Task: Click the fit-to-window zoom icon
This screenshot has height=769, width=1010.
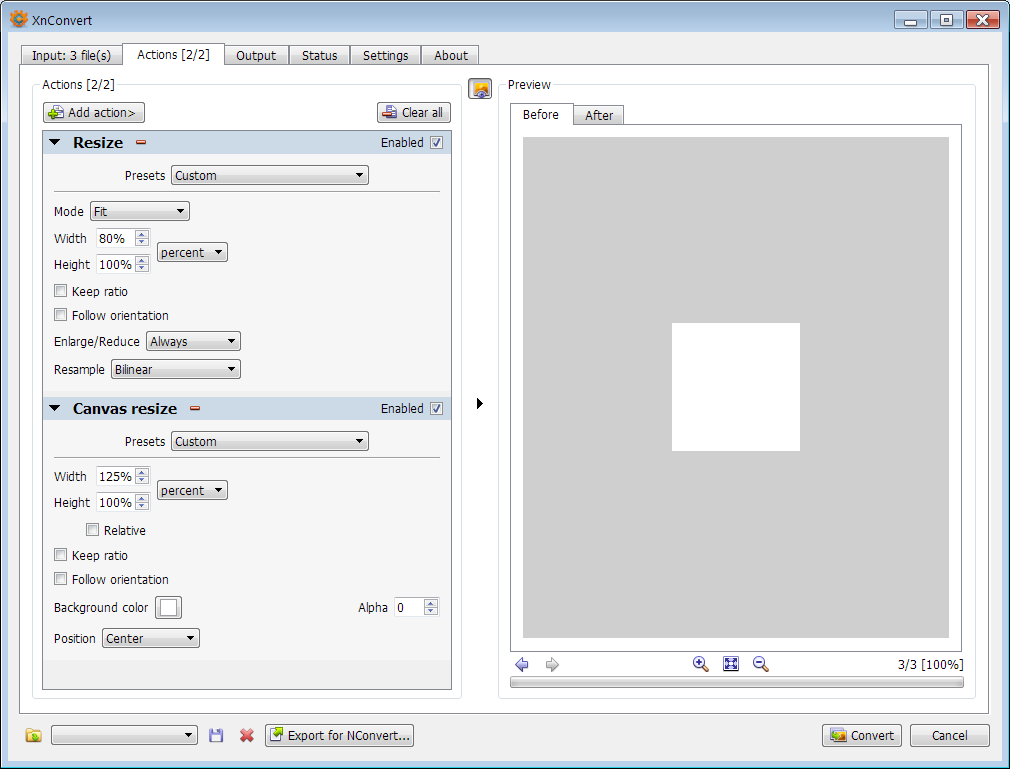Action: click(731, 664)
